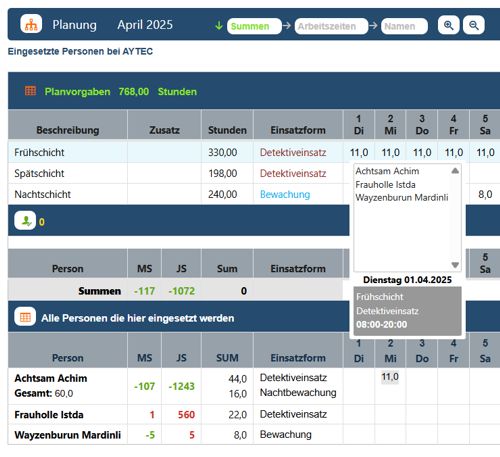Click the organization chart icon beside Planung

click(x=31, y=24)
